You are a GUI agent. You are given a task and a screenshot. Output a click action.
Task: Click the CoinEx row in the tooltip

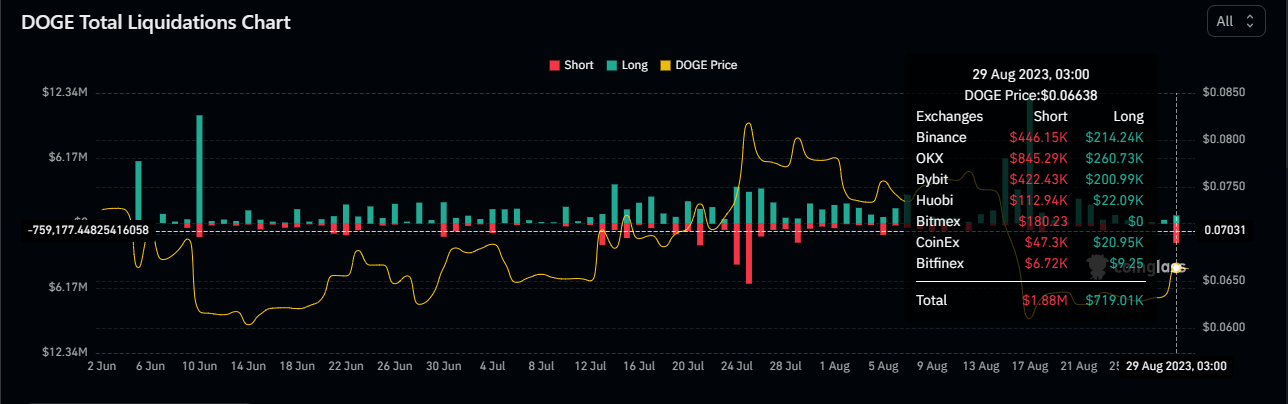[1030, 242]
